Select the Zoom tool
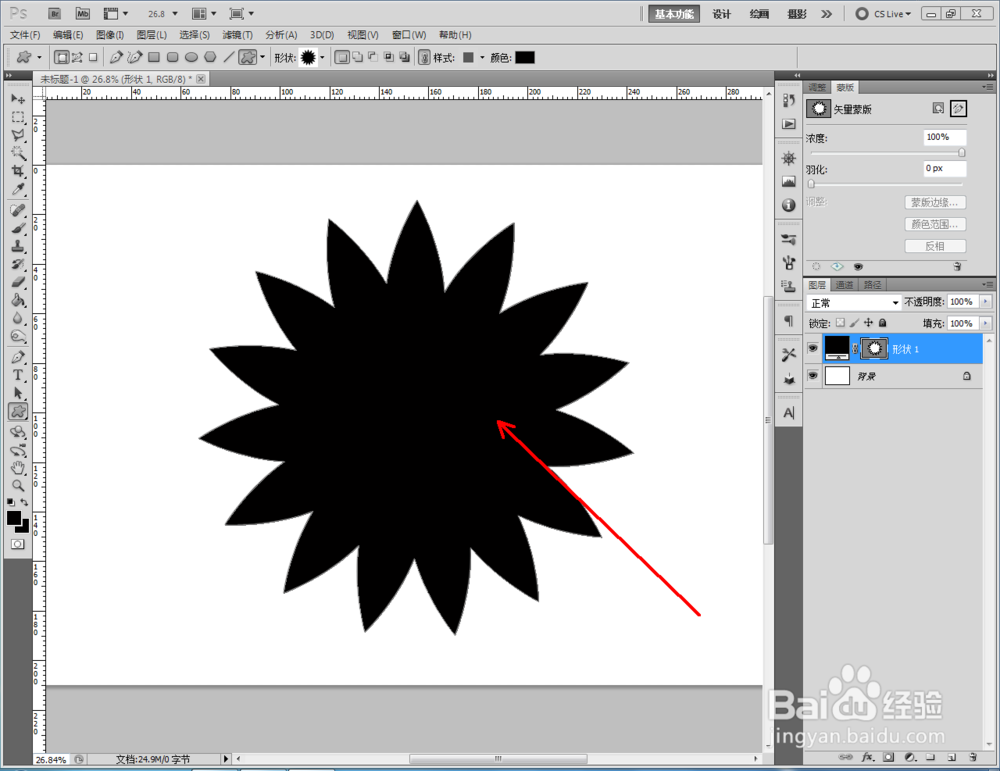This screenshot has height=771, width=1000. click(x=18, y=486)
